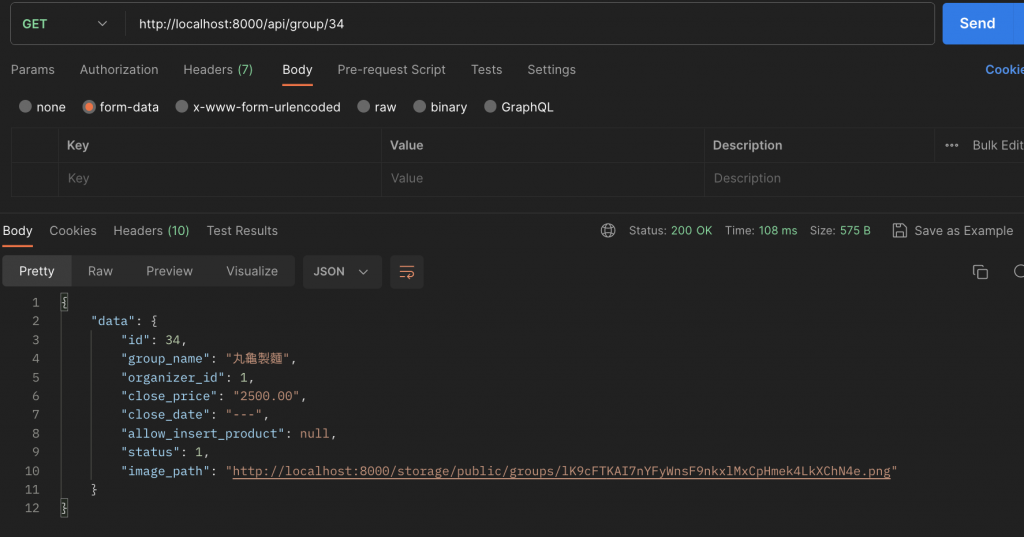
Task: Click the empty Key input cell
Action: (x=220, y=178)
